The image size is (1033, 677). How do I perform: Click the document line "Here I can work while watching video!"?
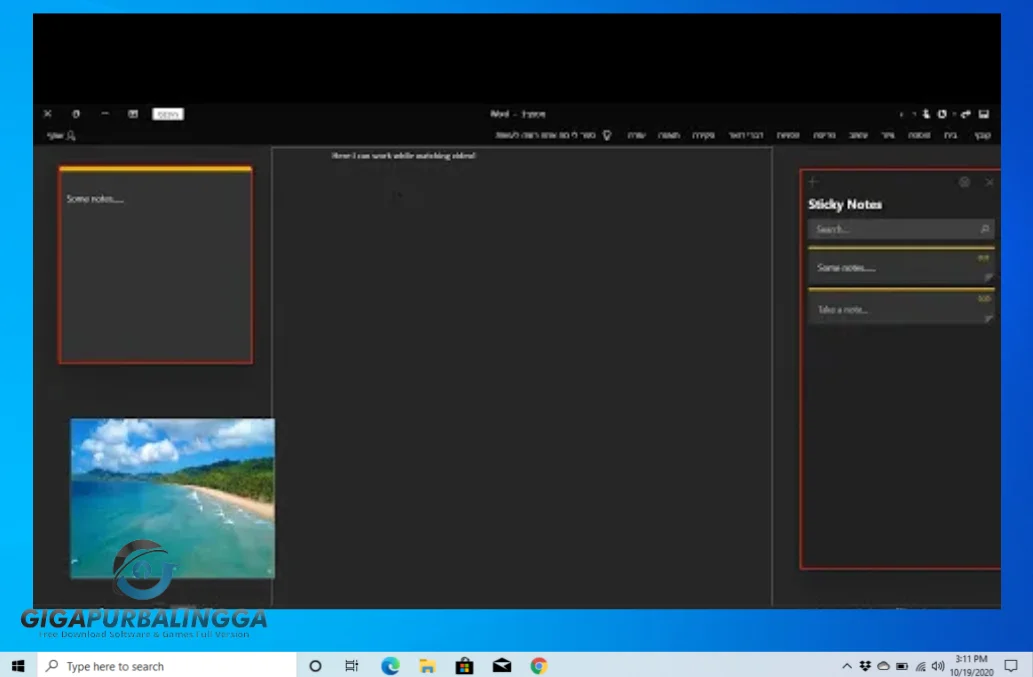403,155
